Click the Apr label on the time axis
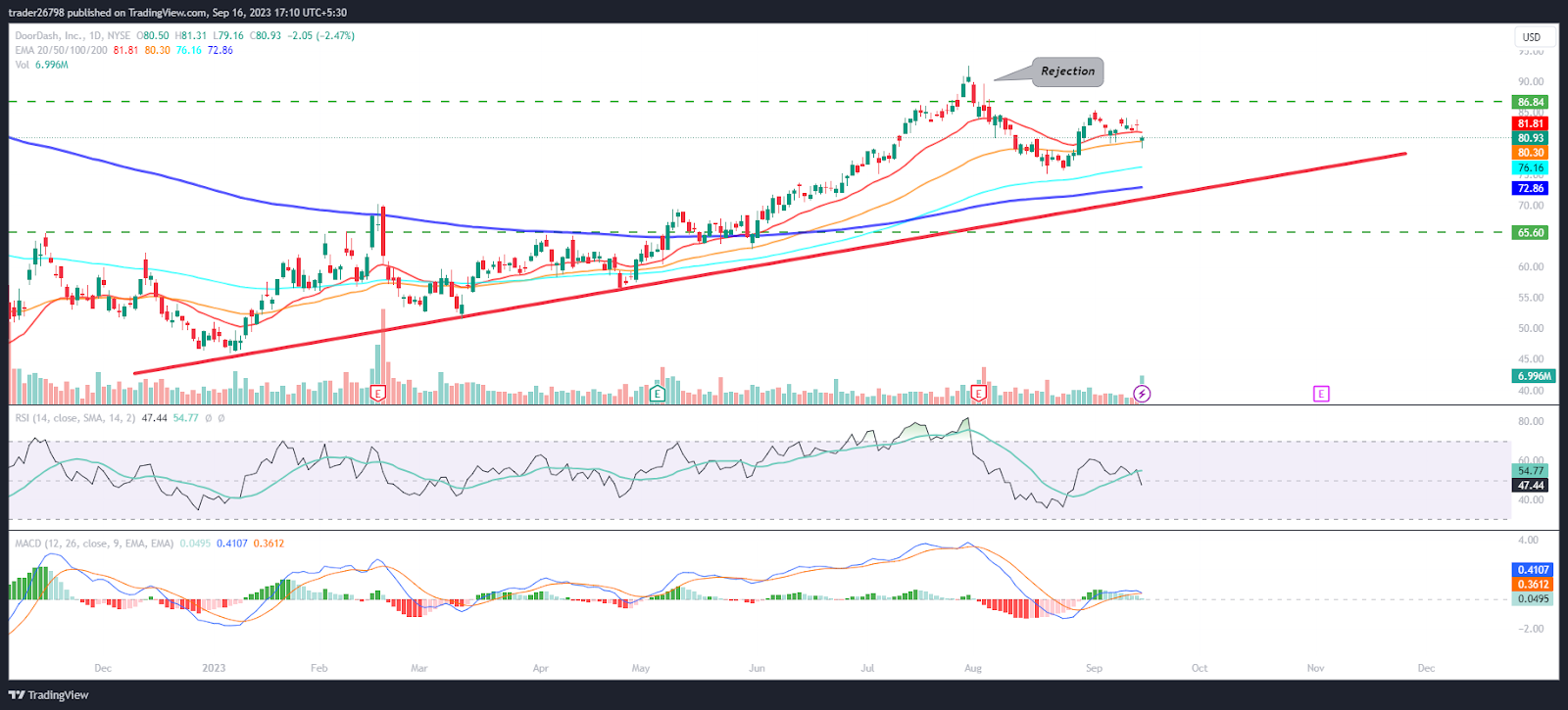This screenshot has height=710, width=1568. [540, 669]
